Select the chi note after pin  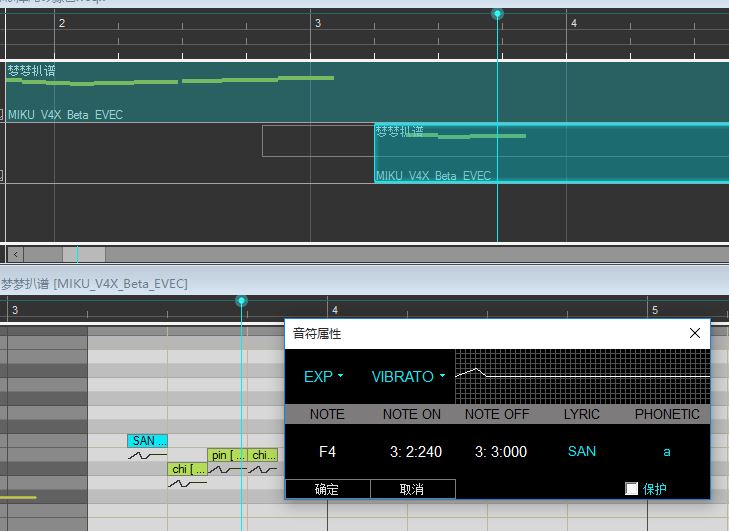click(263, 455)
